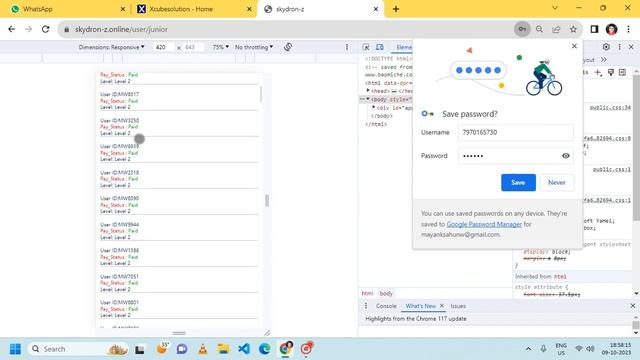Click the viewport height field 643

coord(192,47)
